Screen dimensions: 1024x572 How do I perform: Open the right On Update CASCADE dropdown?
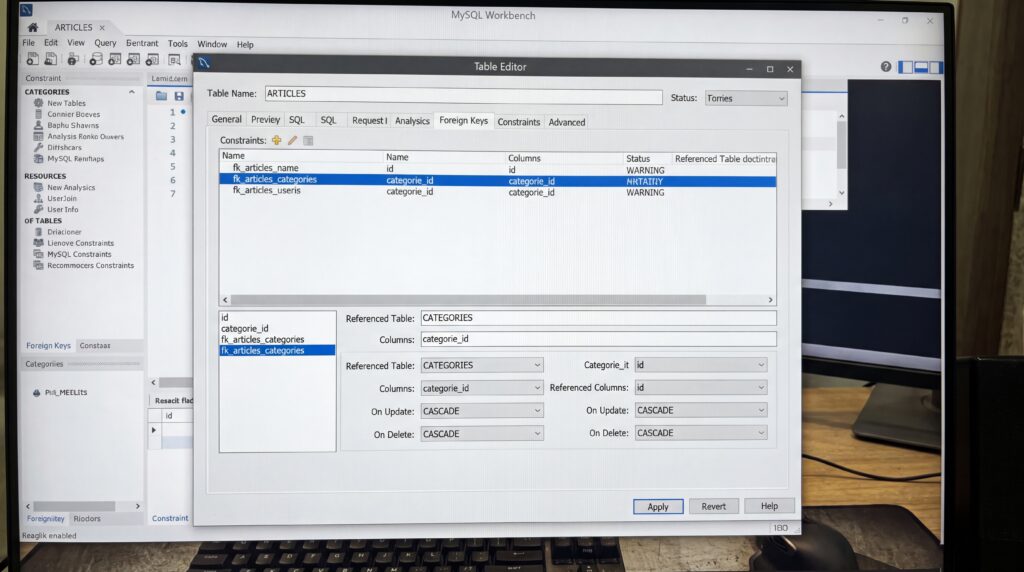(x=701, y=410)
